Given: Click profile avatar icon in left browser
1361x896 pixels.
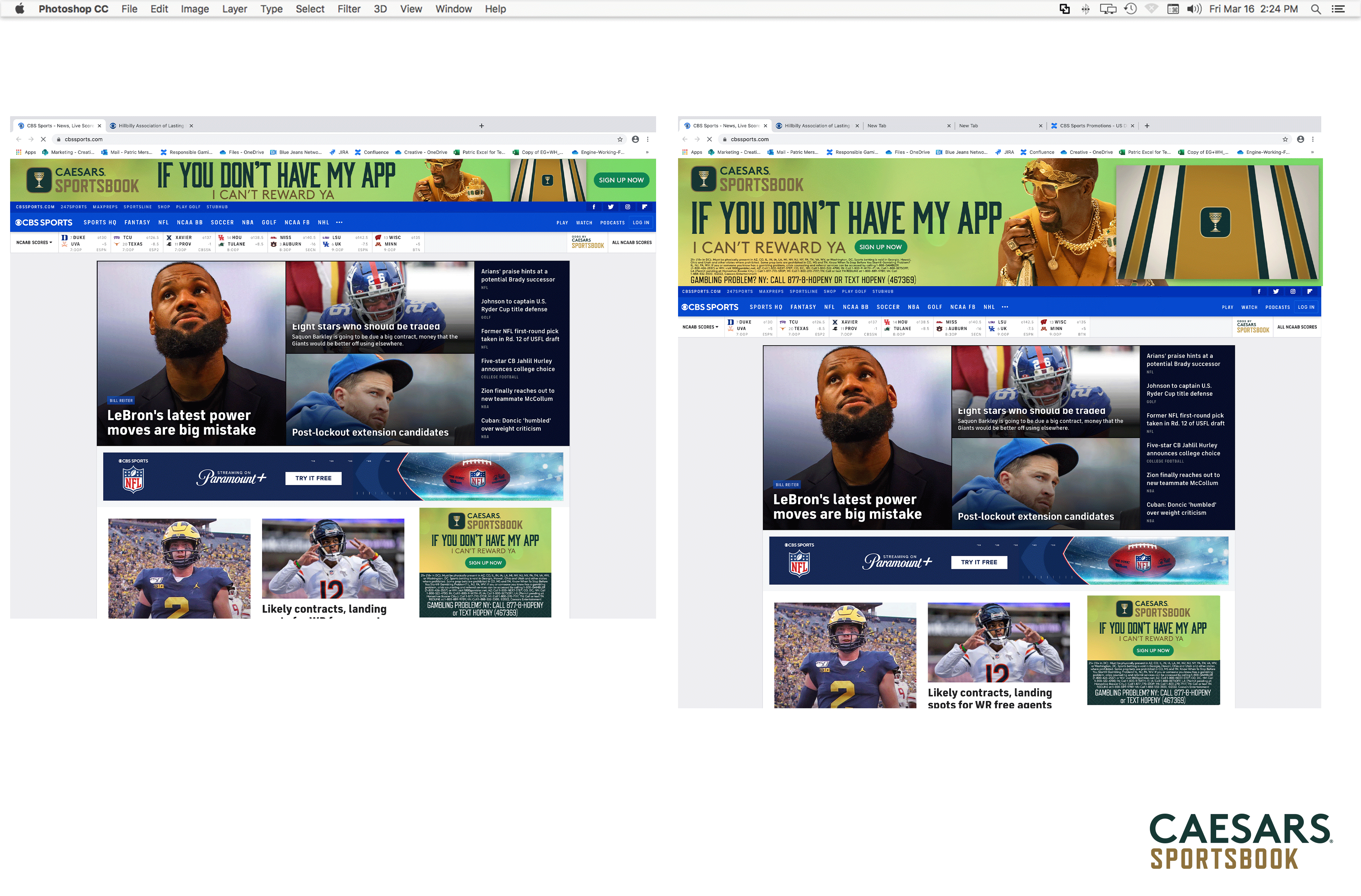Looking at the screenshot, I should (x=635, y=139).
